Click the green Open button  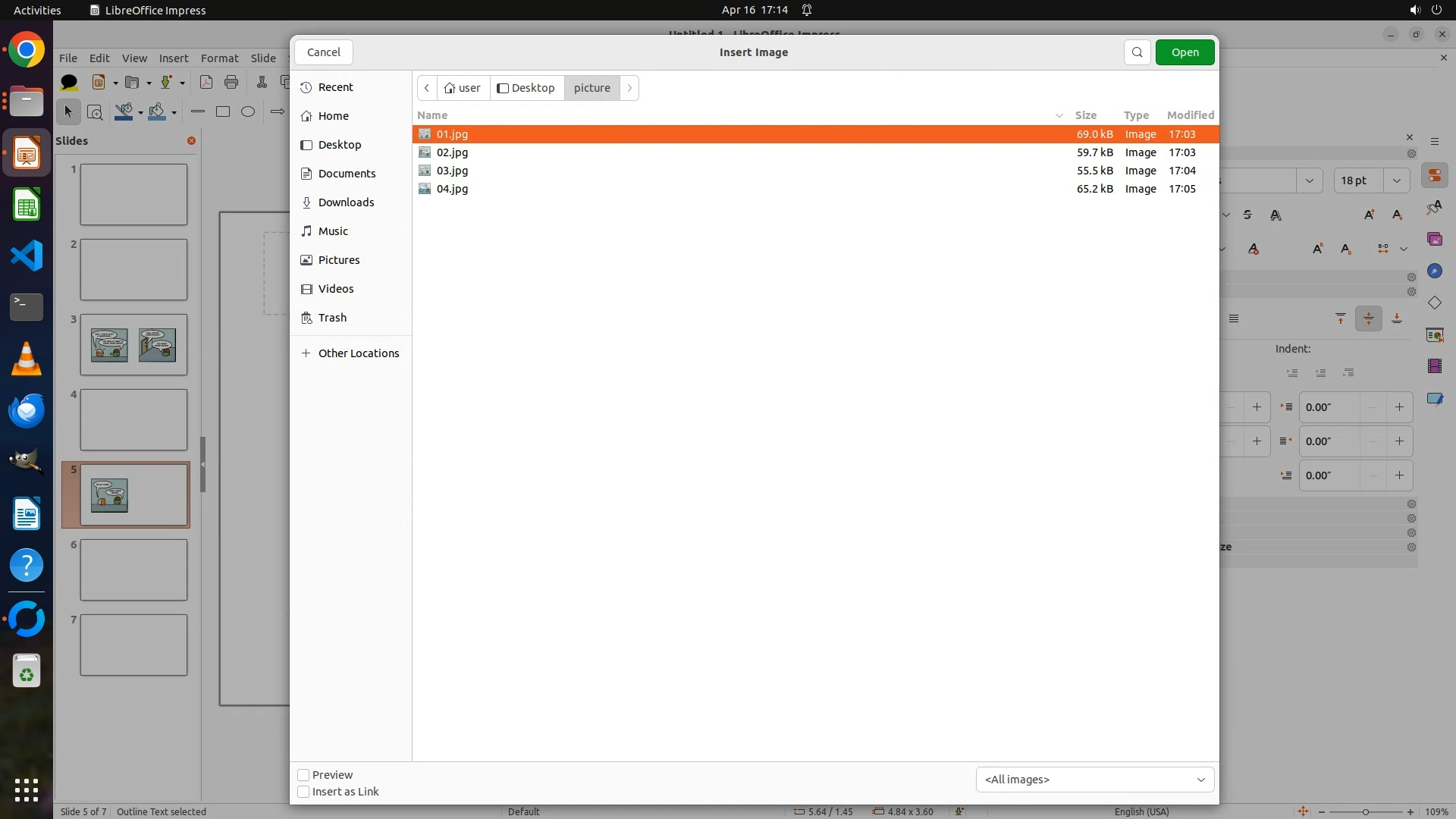[x=1185, y=52]
